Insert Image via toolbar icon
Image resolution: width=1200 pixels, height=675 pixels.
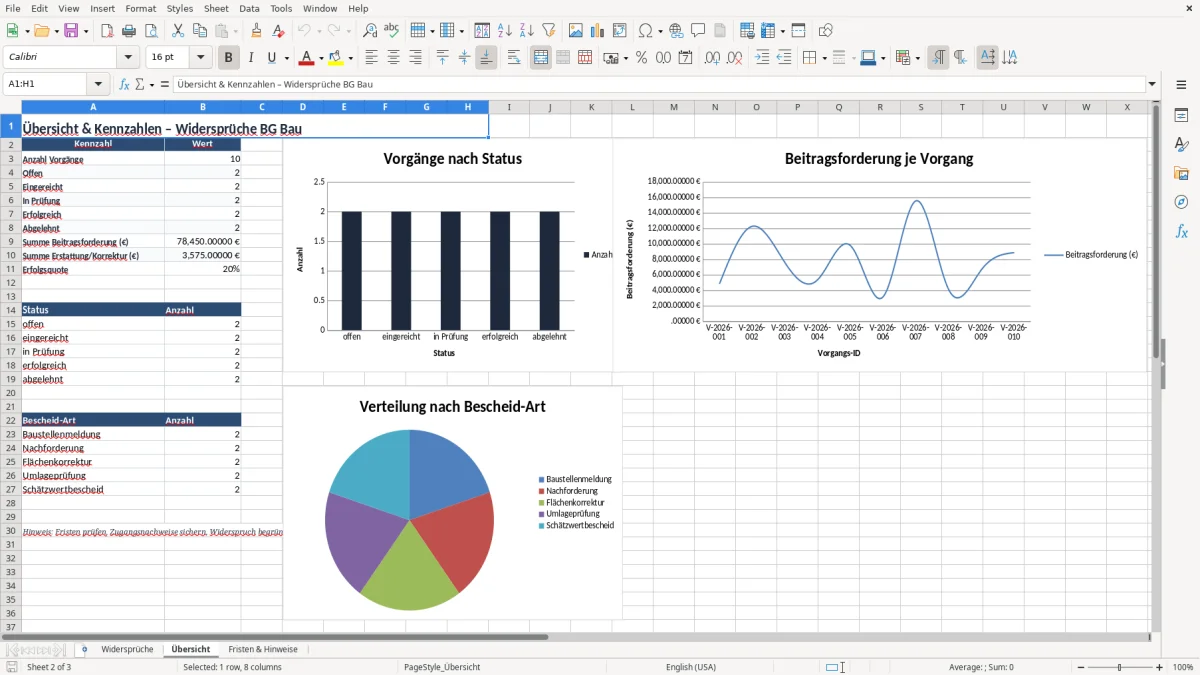click(x=576, y=31)
